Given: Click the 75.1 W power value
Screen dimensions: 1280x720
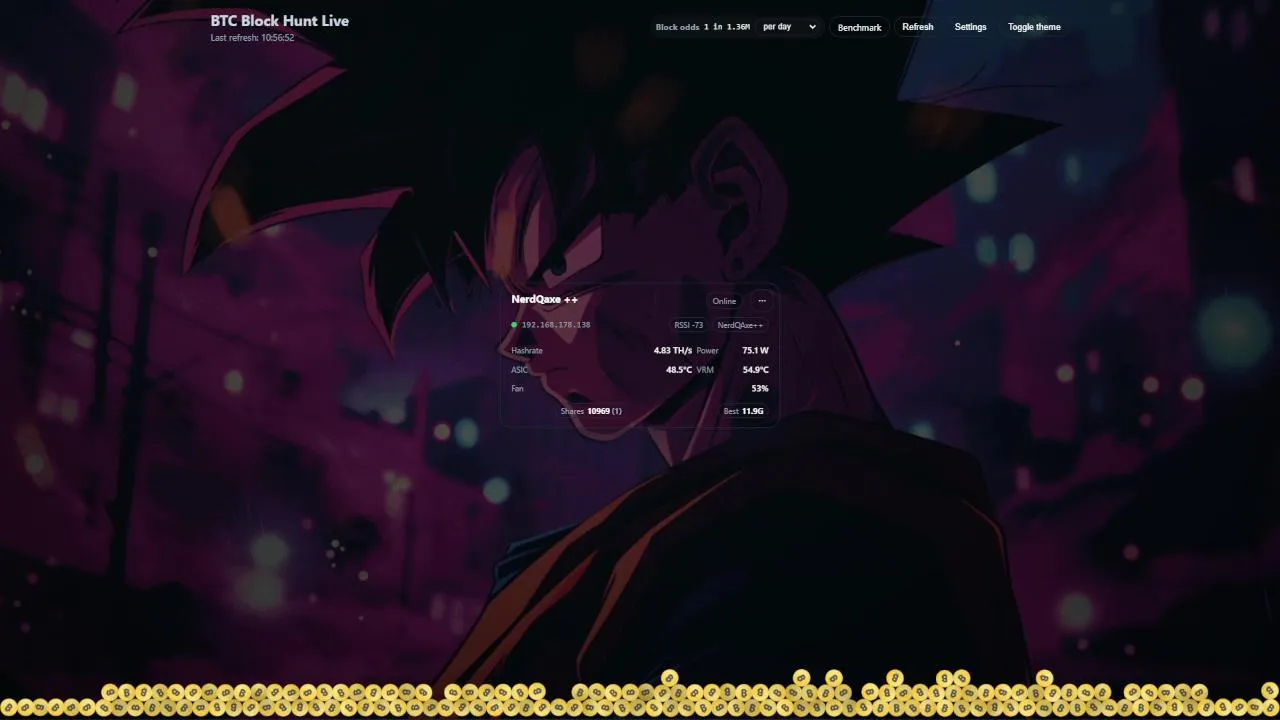Looking at the screenshot, I should 755,351.
